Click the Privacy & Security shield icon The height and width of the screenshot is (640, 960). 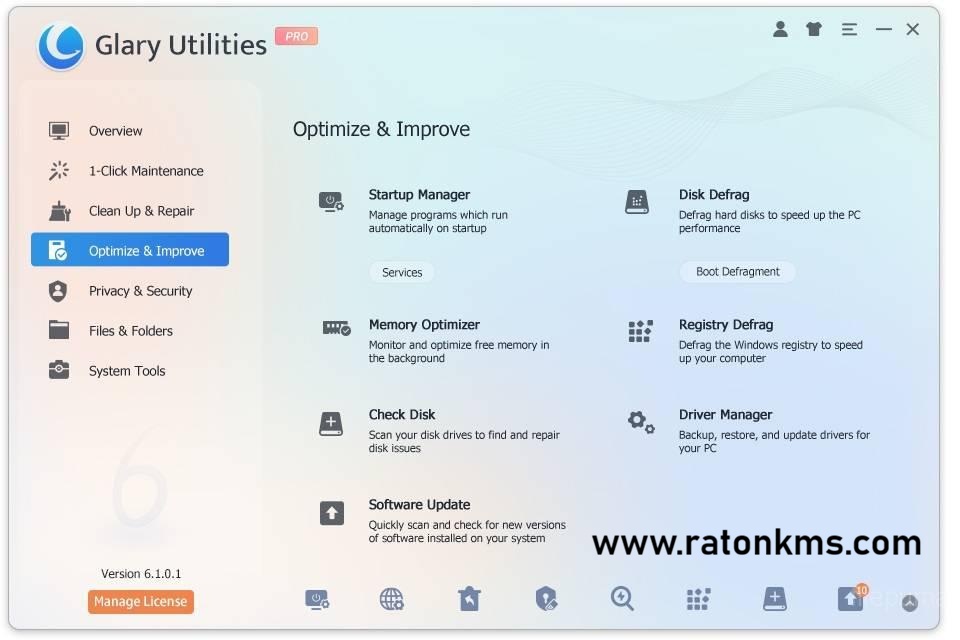58,291
